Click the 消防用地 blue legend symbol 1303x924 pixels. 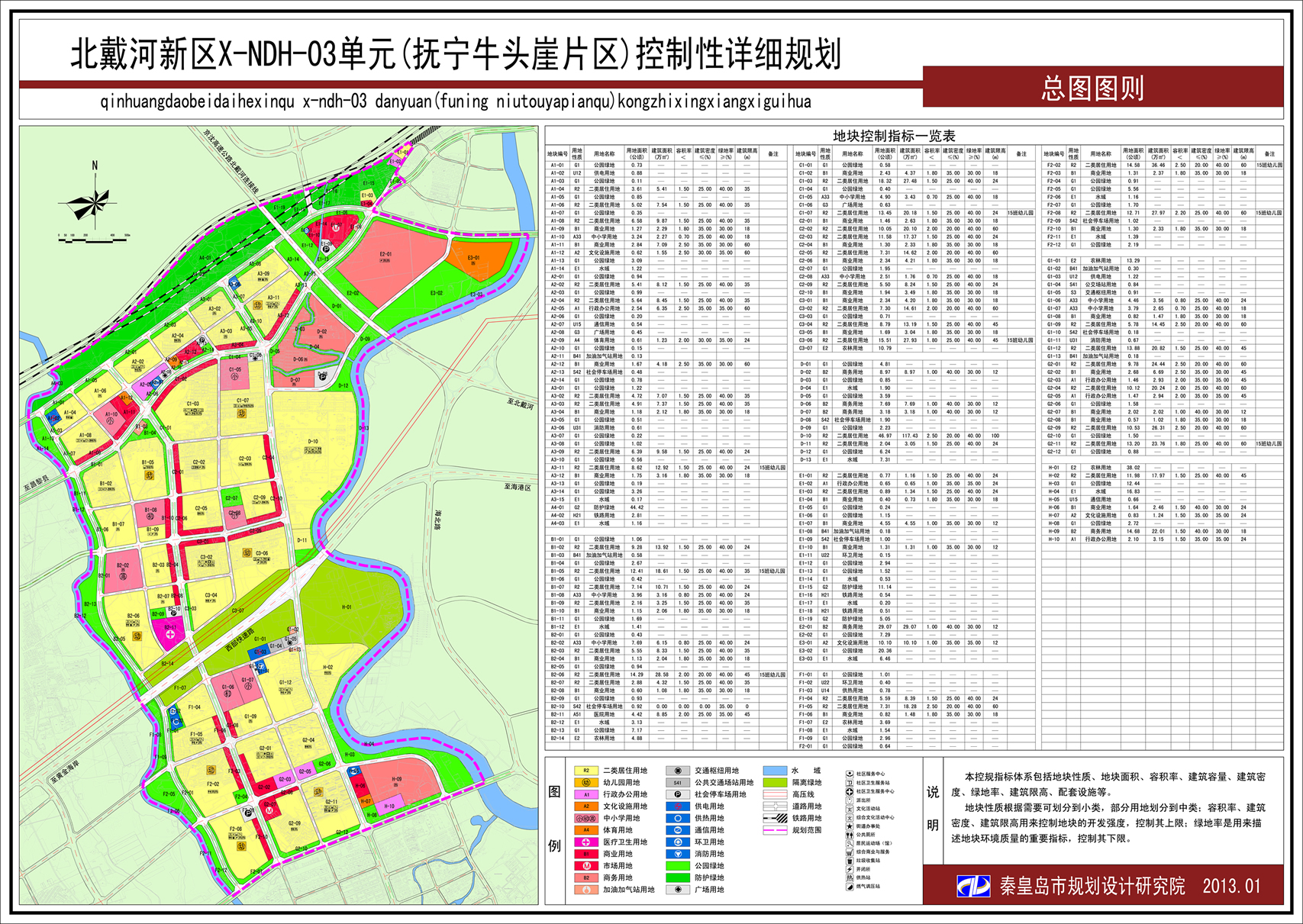(678, 854)
